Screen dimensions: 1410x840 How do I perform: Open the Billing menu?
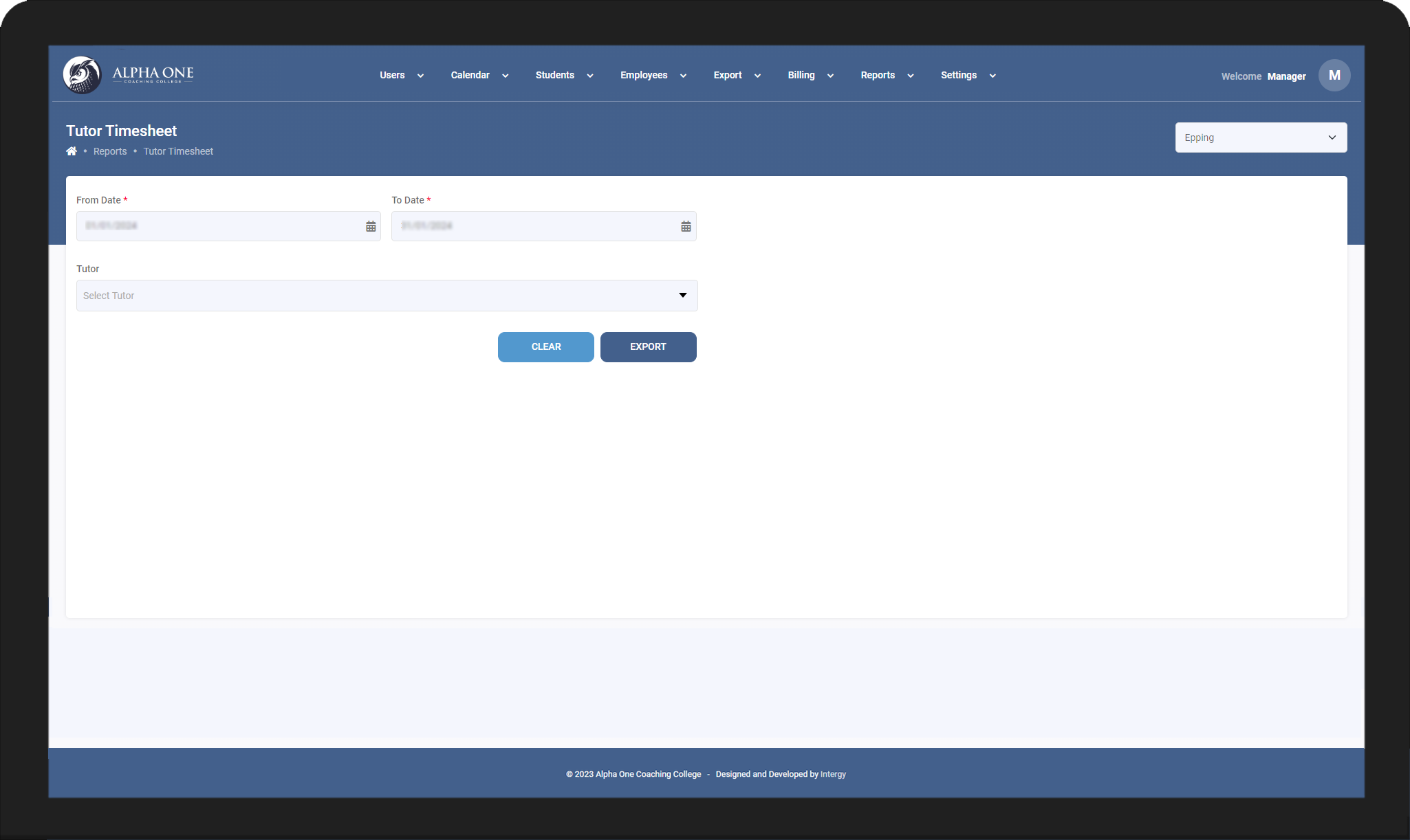pos(801,75)
